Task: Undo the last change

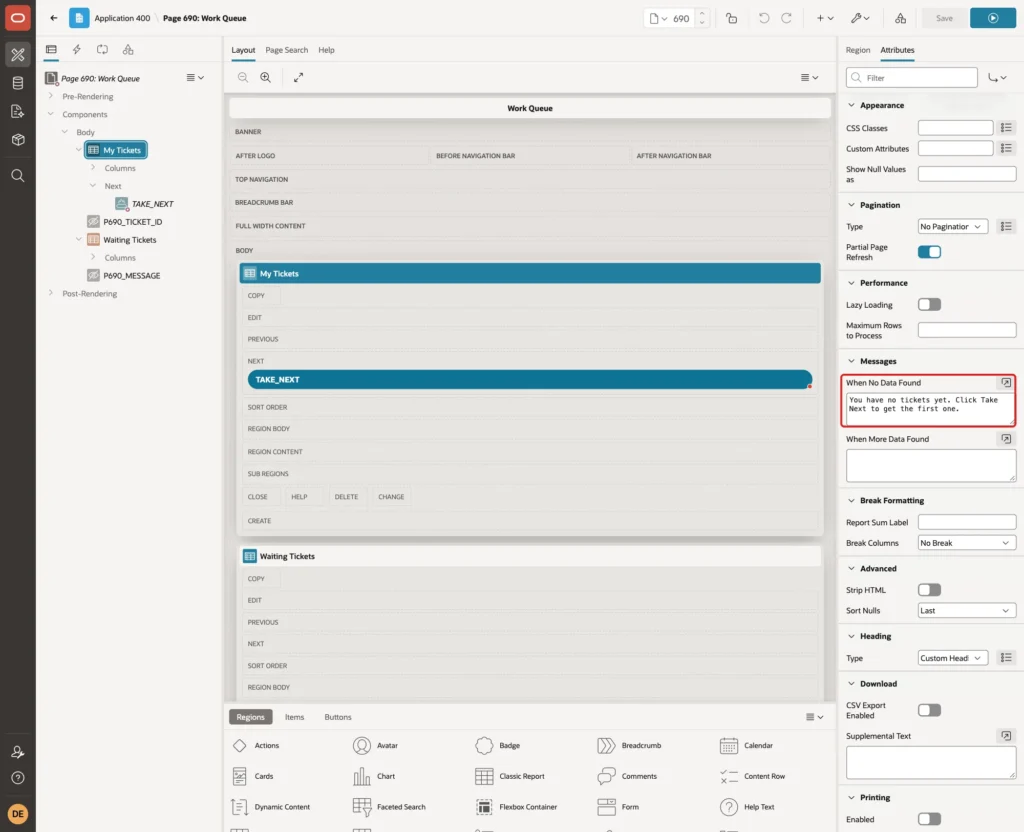Action: pos(763,18)
